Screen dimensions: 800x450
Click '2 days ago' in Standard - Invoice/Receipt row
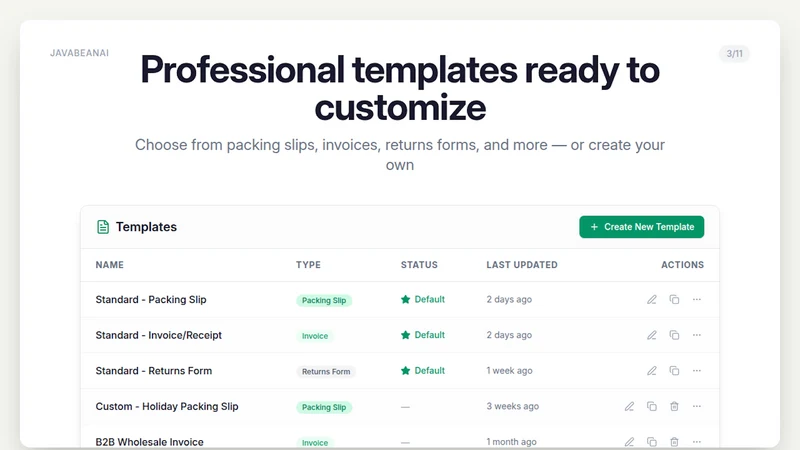[x=509, y=335]
